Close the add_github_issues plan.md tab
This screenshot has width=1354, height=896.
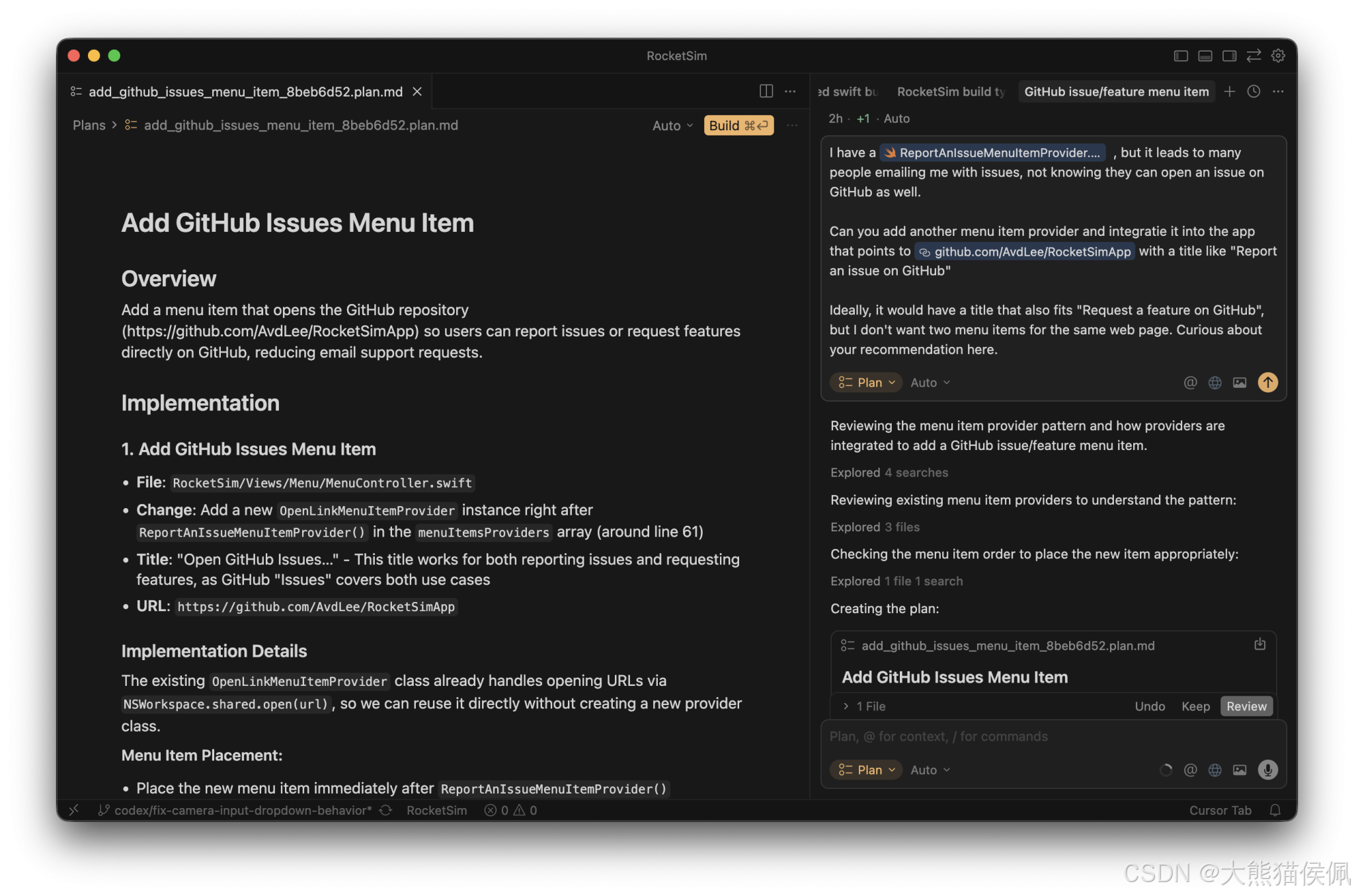pyautogui.click(x=417, y=92)
